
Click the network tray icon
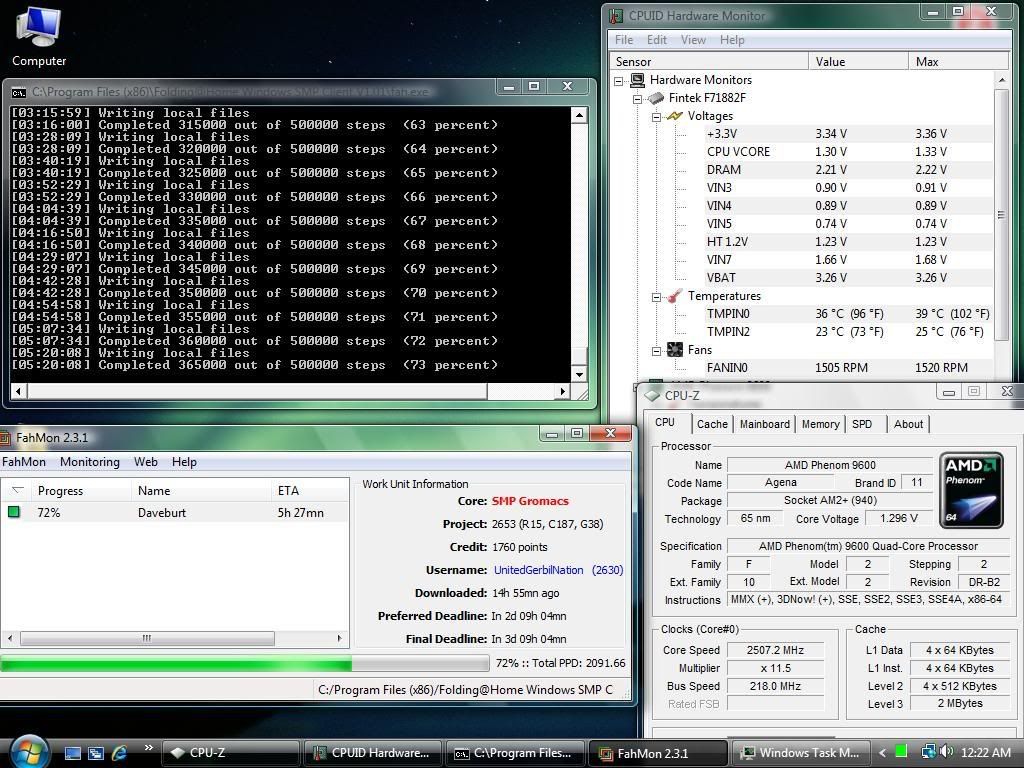(x=928, y=752)
